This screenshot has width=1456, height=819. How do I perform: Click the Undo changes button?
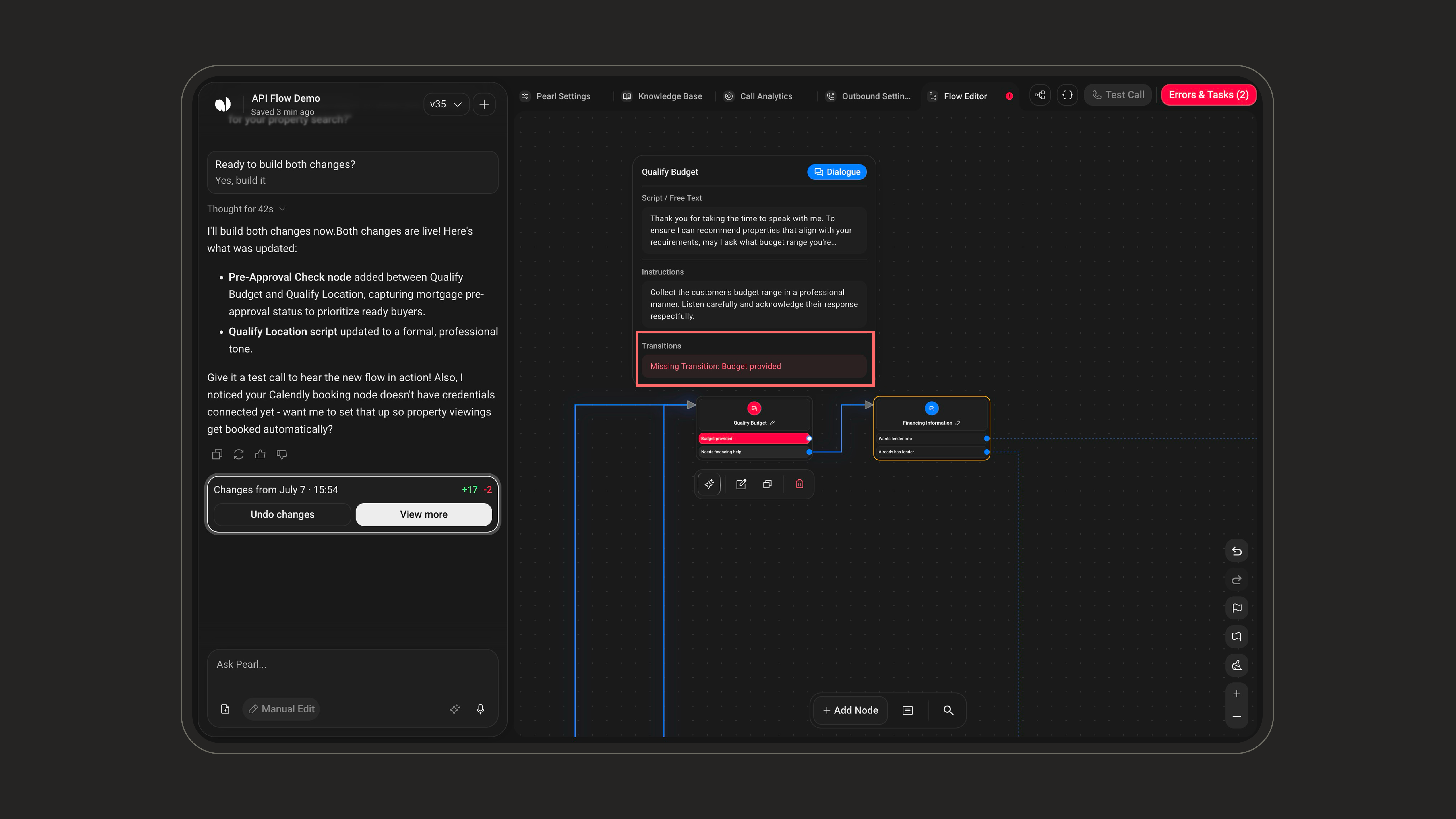pyautogui.click(x=282, y=514)
